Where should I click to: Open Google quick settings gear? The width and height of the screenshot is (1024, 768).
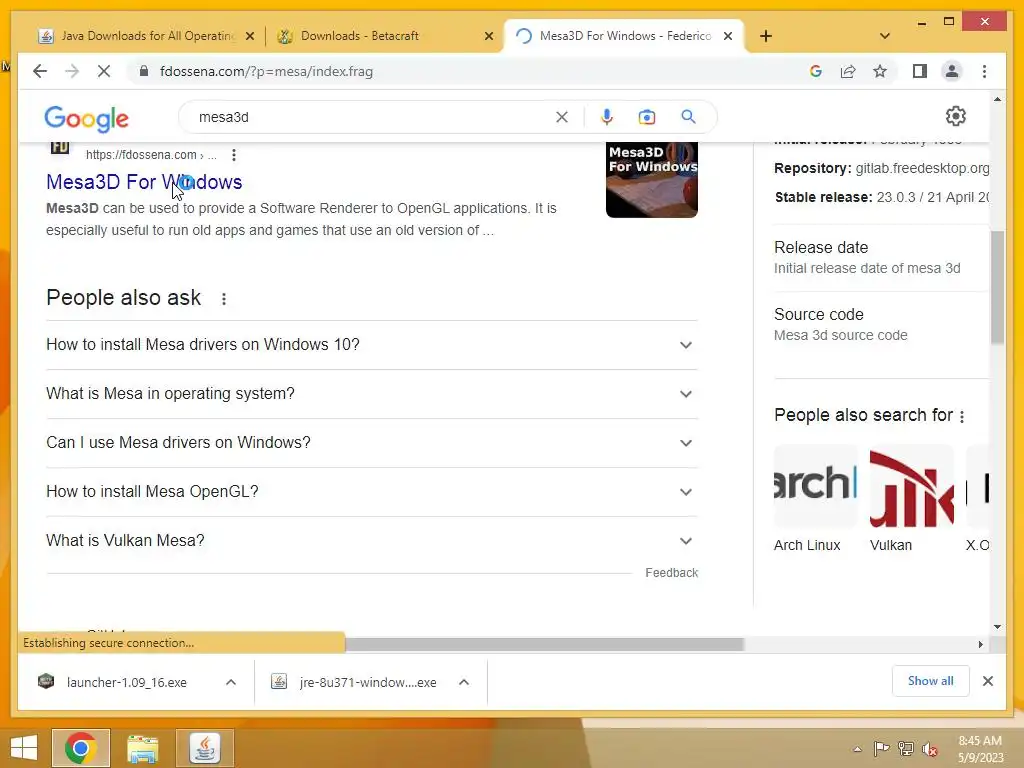coord(955,116)
